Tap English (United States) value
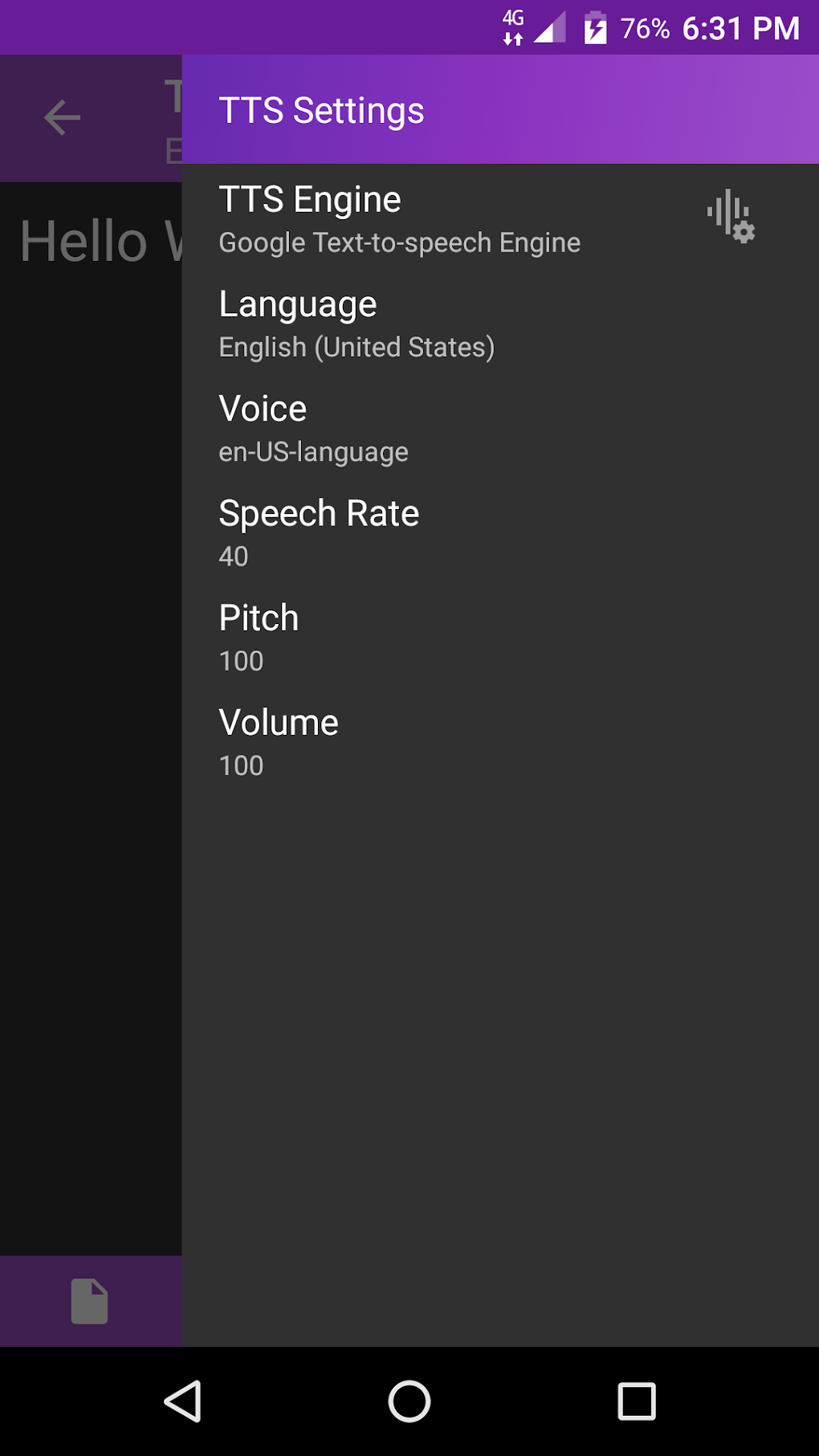Image resolution: width=819 pixels, height=1456 pixels. 357,347
